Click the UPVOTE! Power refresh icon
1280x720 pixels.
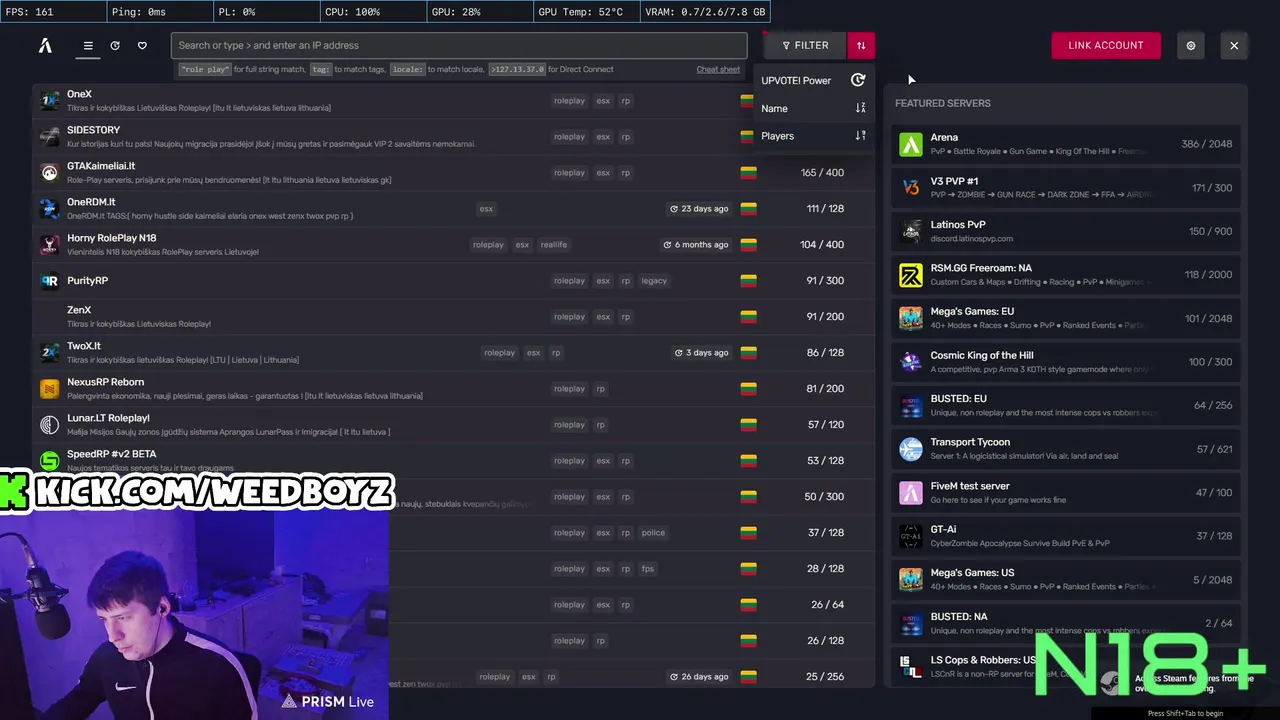(x=858, y=80)
